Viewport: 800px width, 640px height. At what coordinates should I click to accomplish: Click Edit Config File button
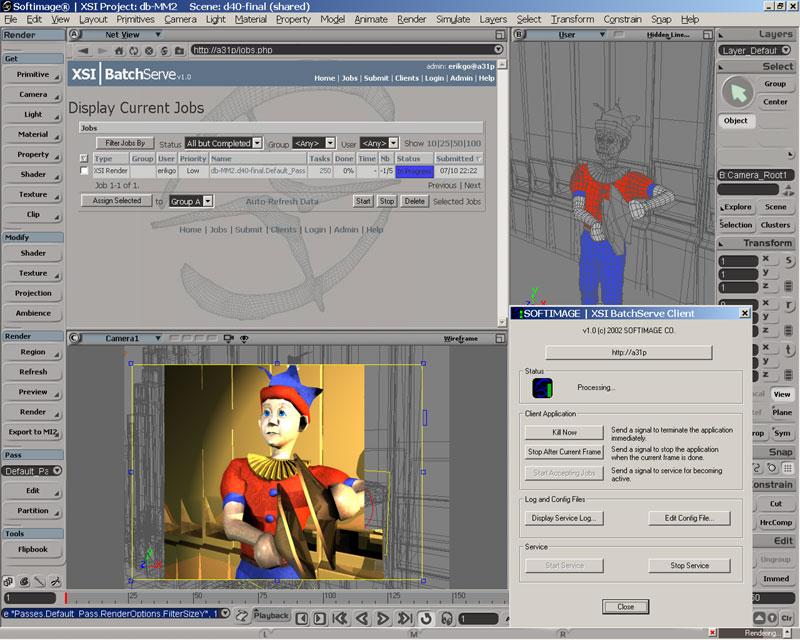point(689,518)
